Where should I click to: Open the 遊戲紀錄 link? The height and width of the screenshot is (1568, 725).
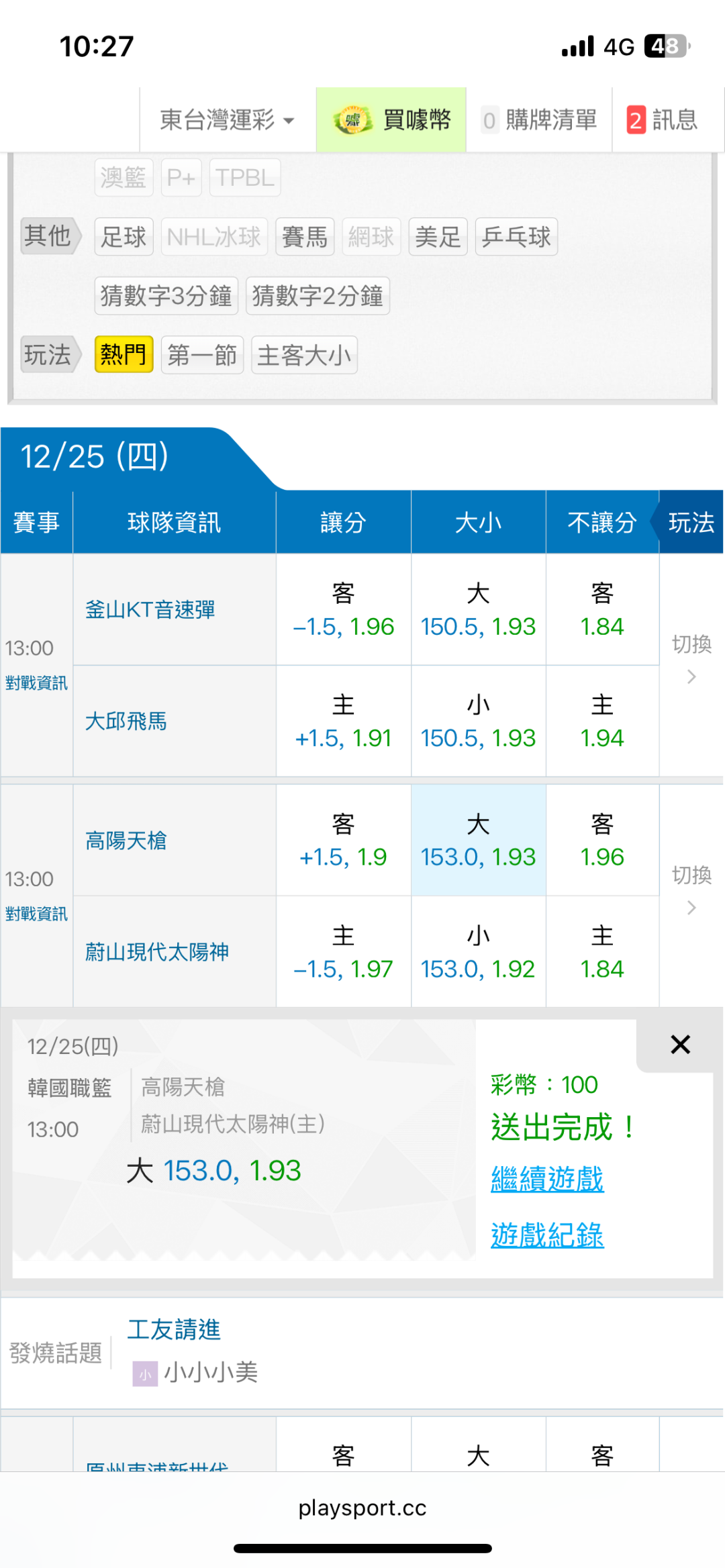coord(547,1235)
